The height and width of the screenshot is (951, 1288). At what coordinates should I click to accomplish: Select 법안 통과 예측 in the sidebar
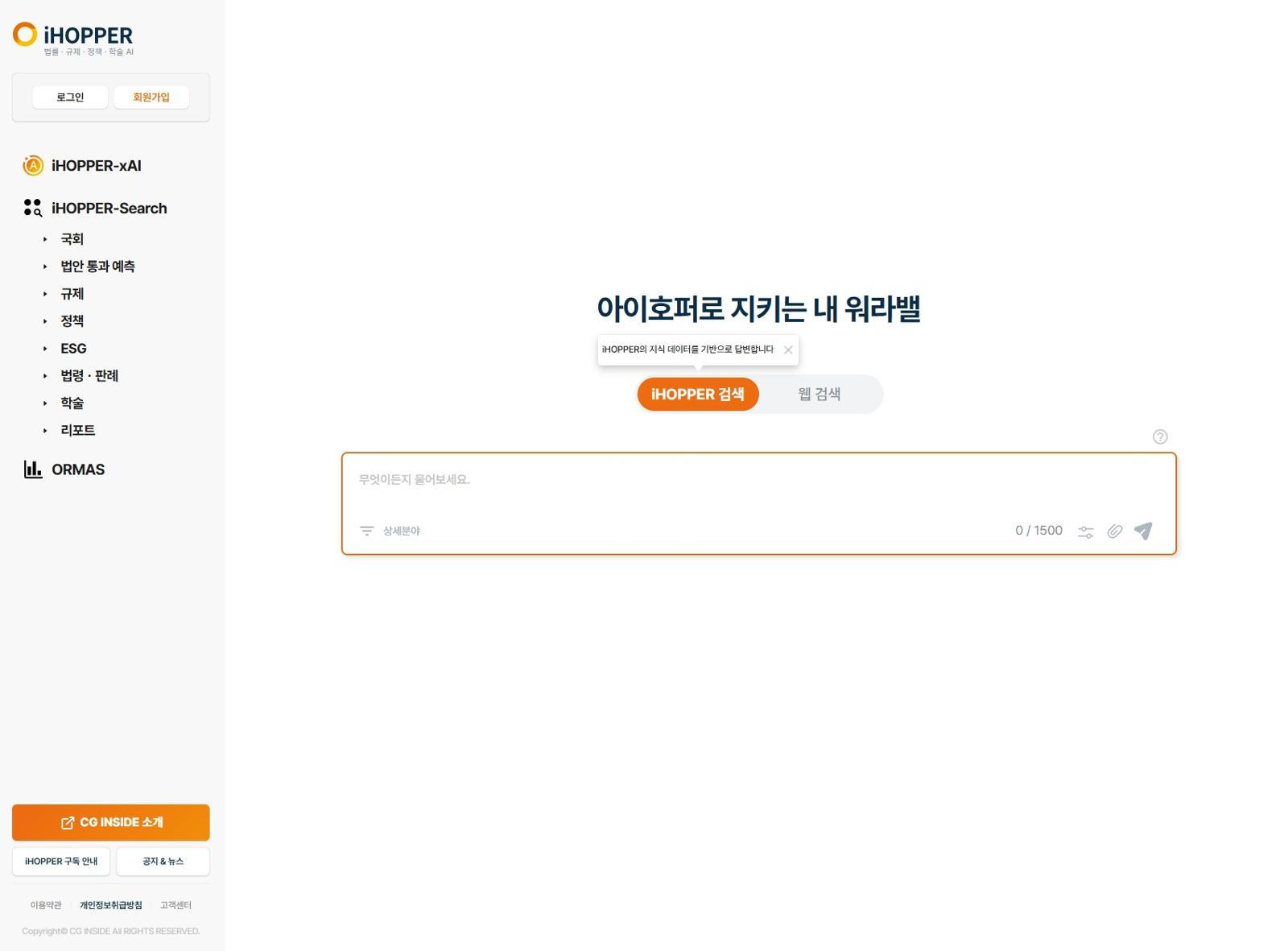click(x=97, y=267)
